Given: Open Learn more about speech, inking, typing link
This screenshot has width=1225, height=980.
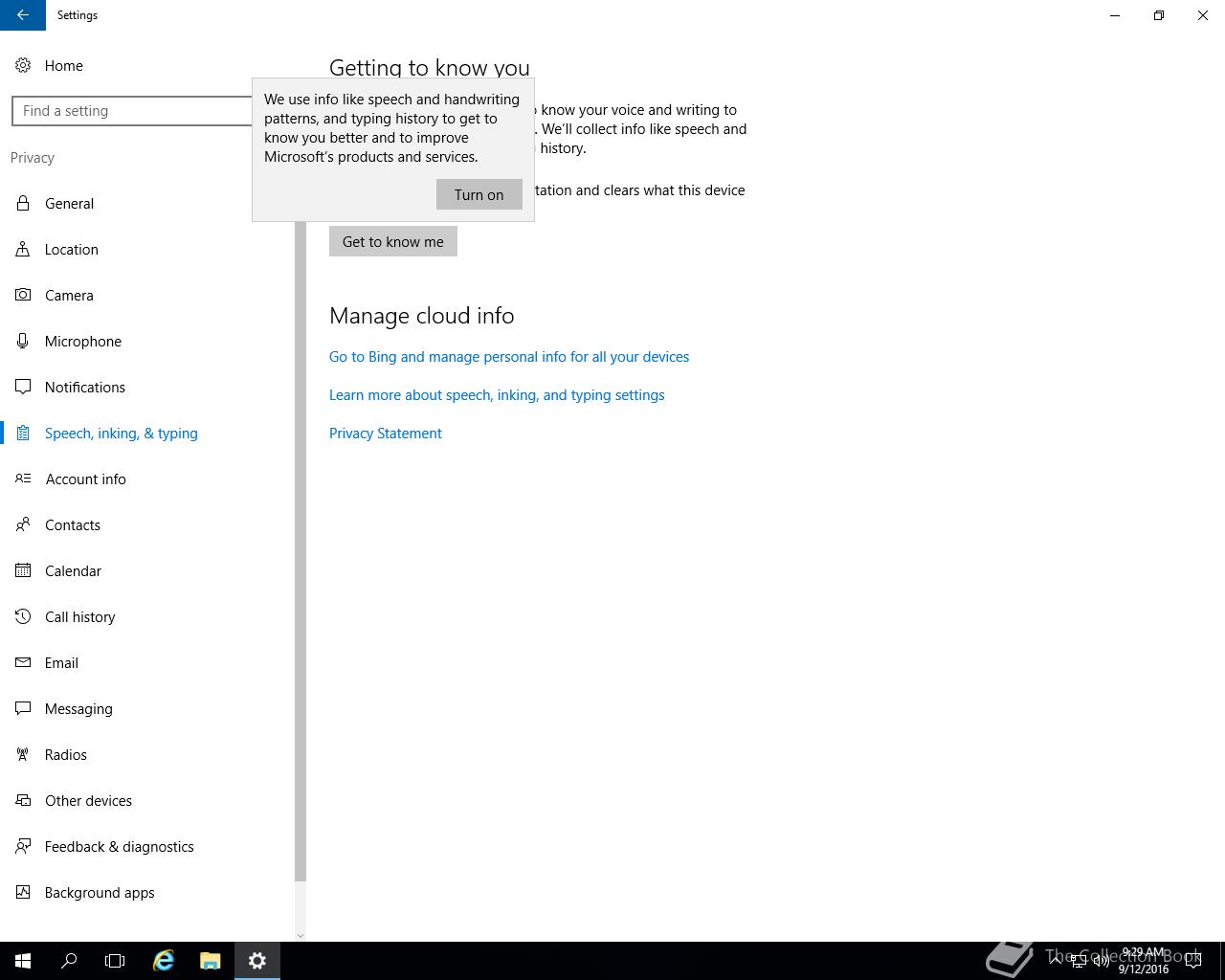Looking at the screenshot, I should [497, 395].
